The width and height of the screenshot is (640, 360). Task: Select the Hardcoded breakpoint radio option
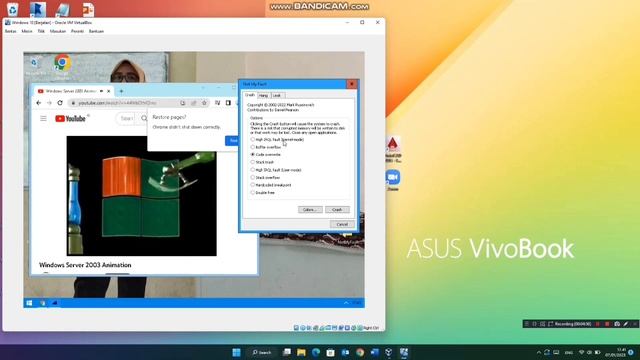[x=271, y=185]
